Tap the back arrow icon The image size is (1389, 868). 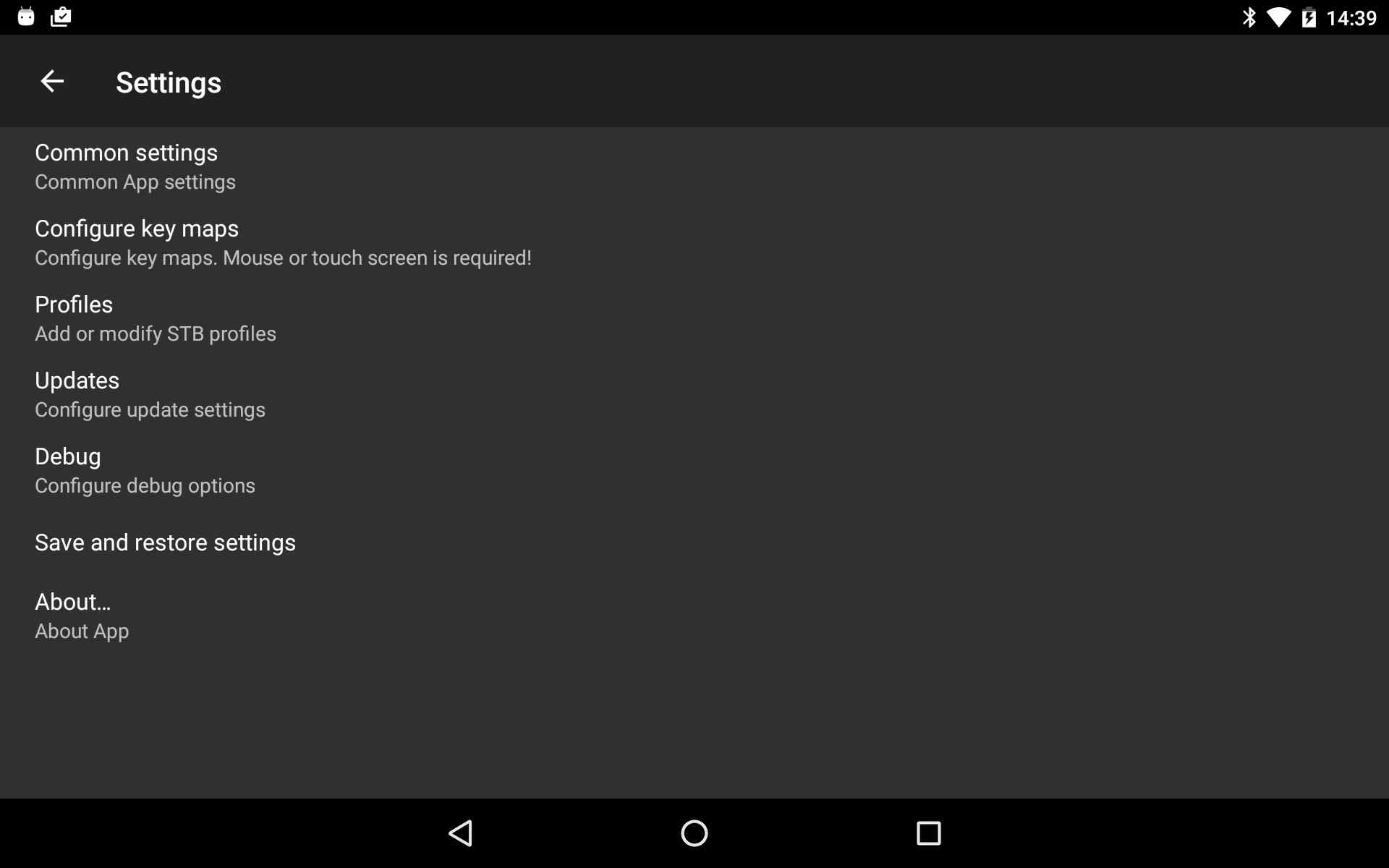(x=51, y=81)
